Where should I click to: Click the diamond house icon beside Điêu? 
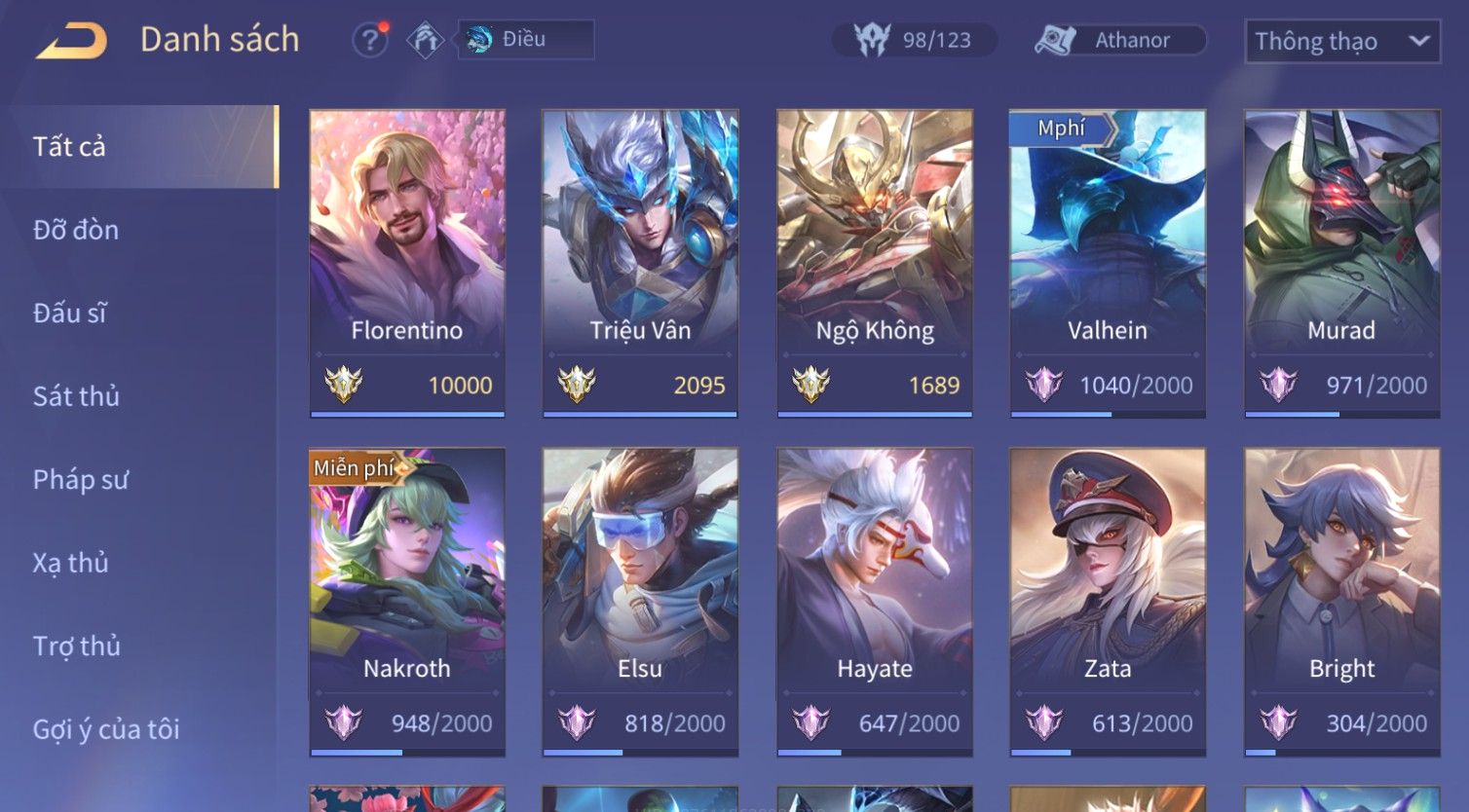(x=425, y=40)
